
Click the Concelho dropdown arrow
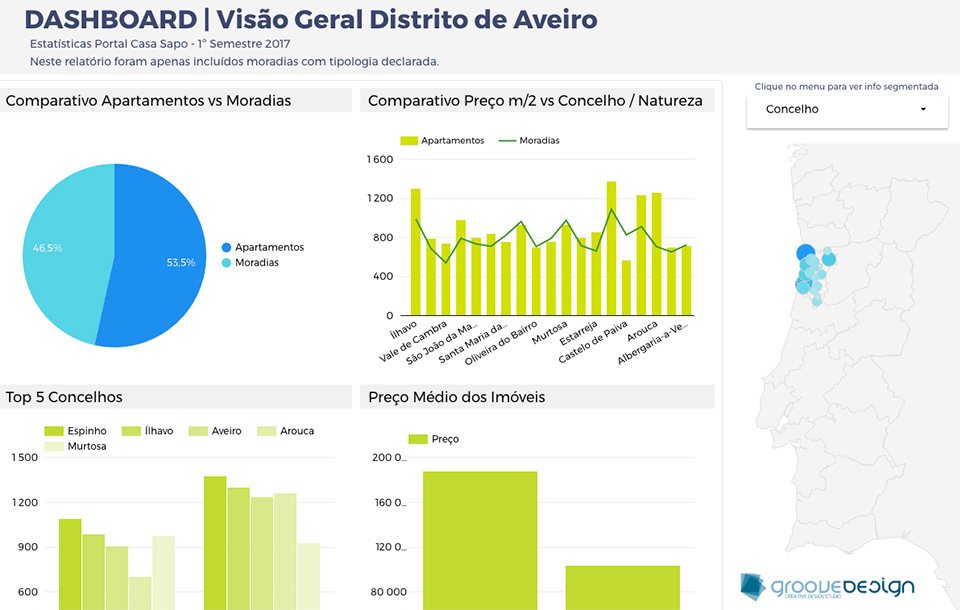click(x=923, y=110)
